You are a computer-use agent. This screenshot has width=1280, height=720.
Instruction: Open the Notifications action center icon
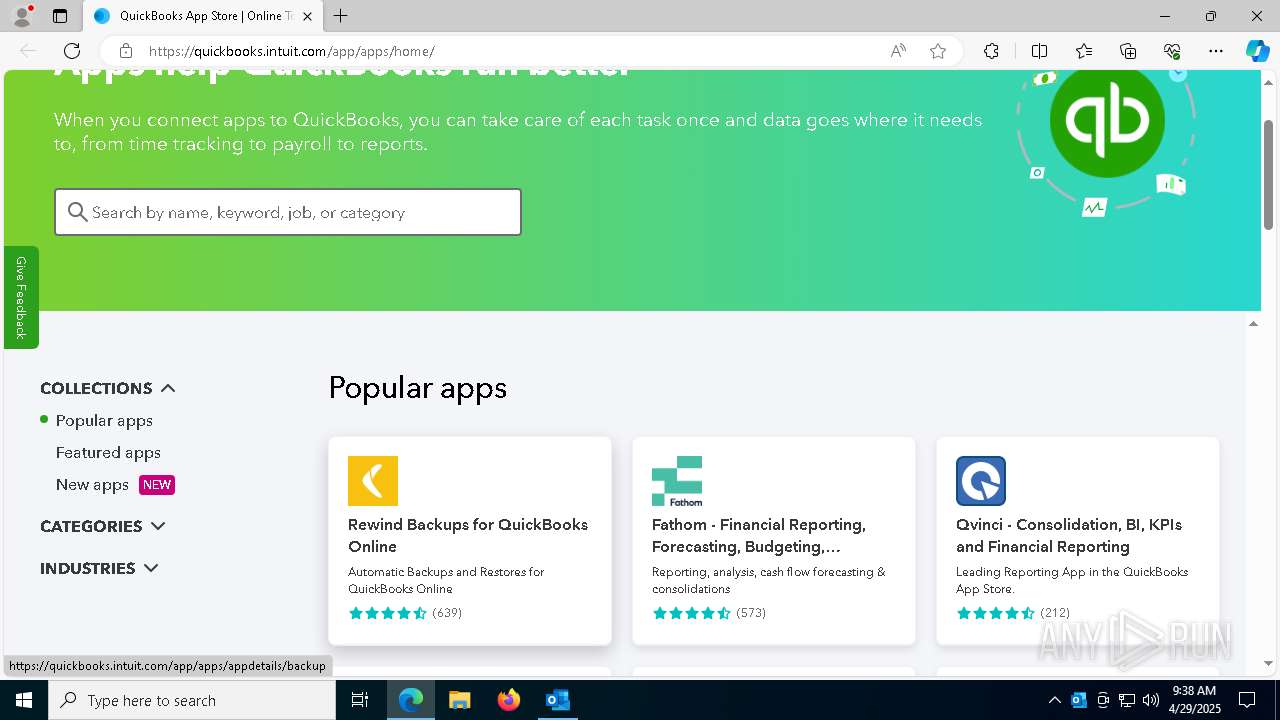(1247, 700)
